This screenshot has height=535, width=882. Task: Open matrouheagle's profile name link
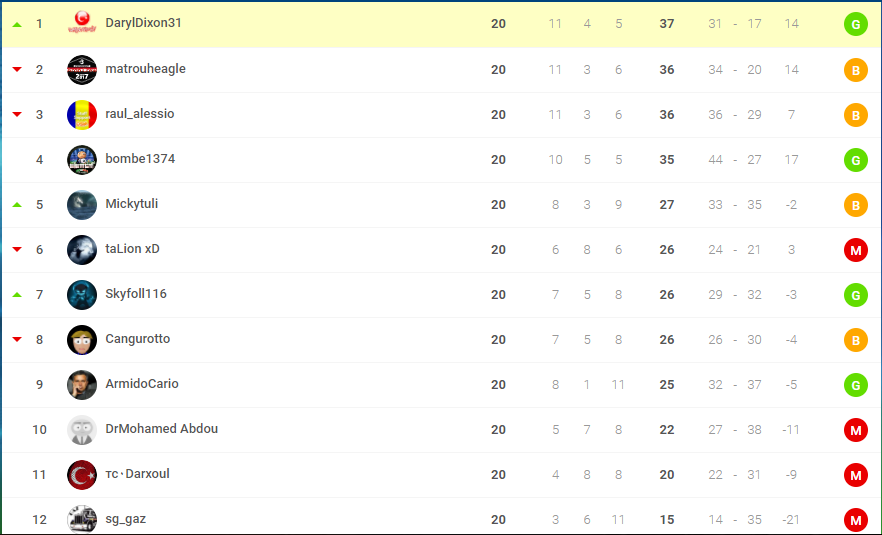tap(145, 69)
